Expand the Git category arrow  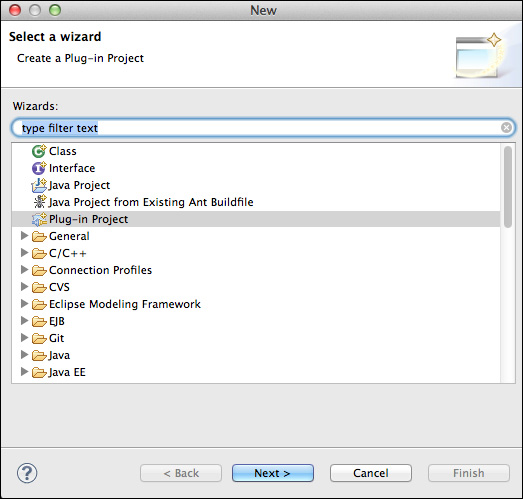click(x=24, y=338)
